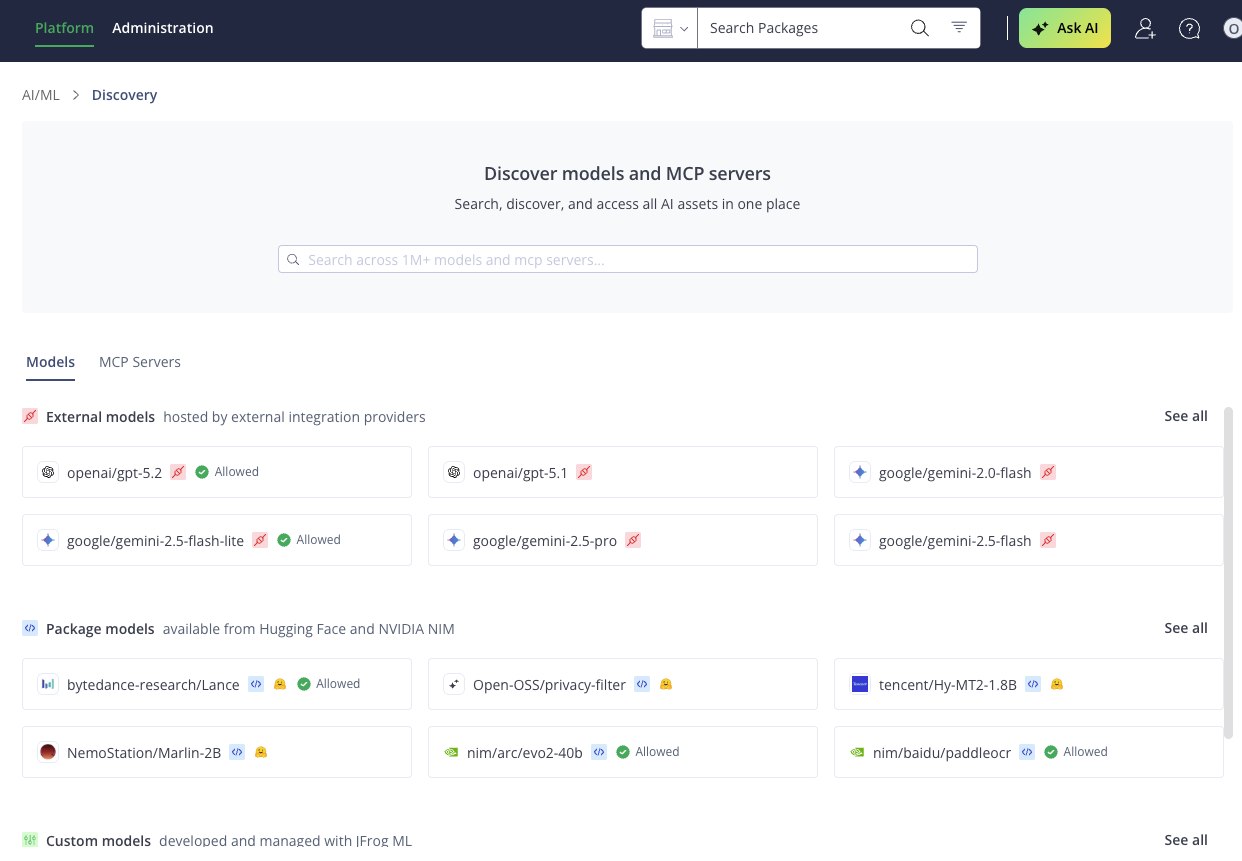Switch to the Administration tab
This screenshot has width=1242, height=861.
(163, 28)
